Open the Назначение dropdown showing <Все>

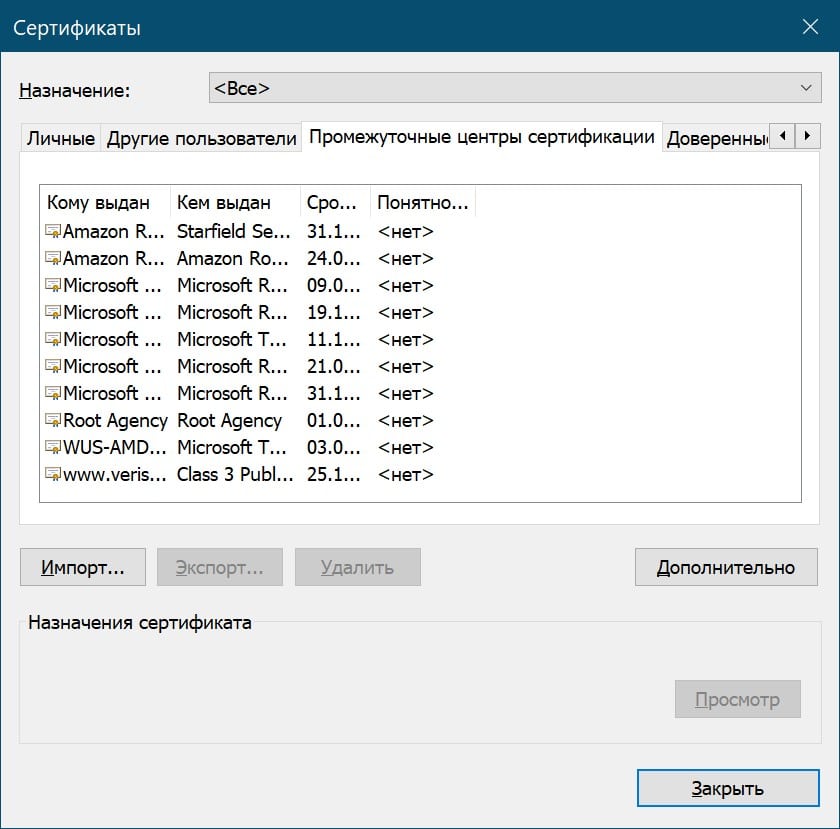tap(515, 88)
